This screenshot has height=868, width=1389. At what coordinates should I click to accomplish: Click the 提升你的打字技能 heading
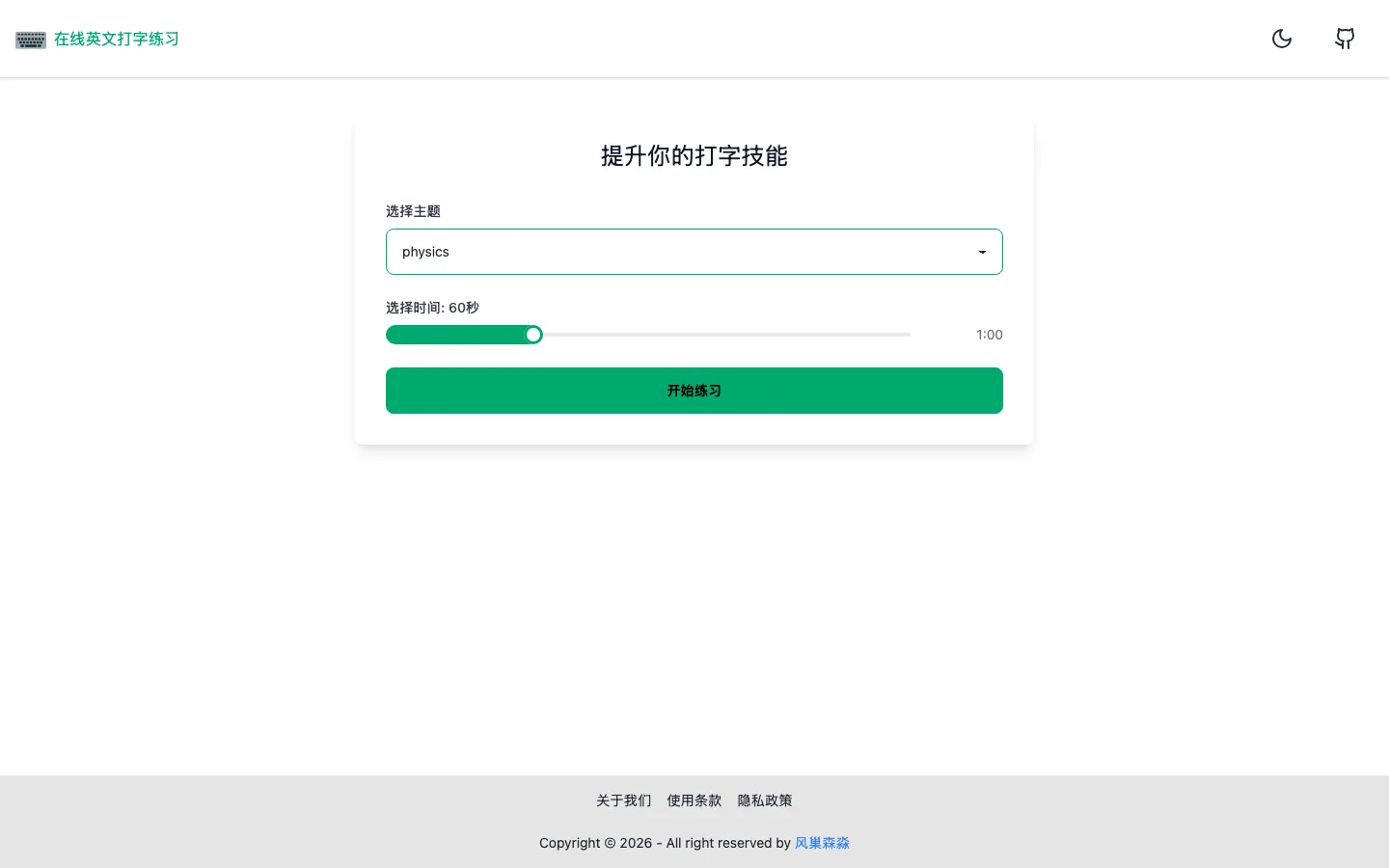(694, 156)
